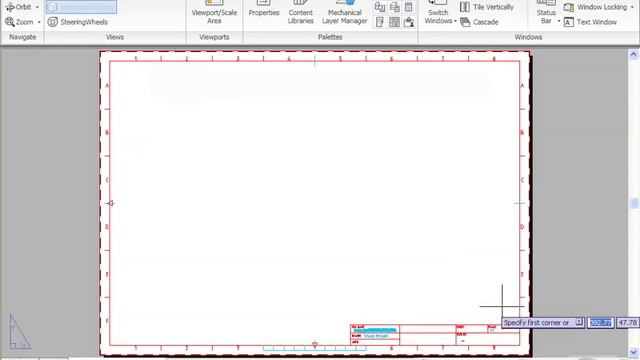Click top-right small palette icon in Palettes panel

coord(409,7)
